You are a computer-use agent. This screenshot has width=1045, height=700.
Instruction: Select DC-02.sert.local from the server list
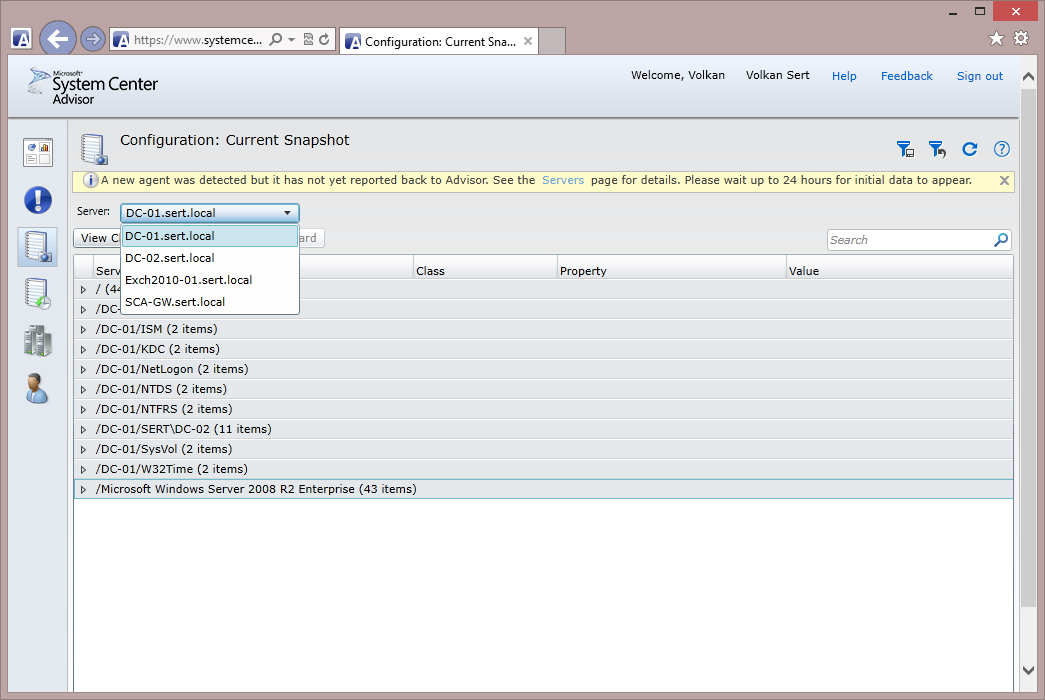[169, 258]
